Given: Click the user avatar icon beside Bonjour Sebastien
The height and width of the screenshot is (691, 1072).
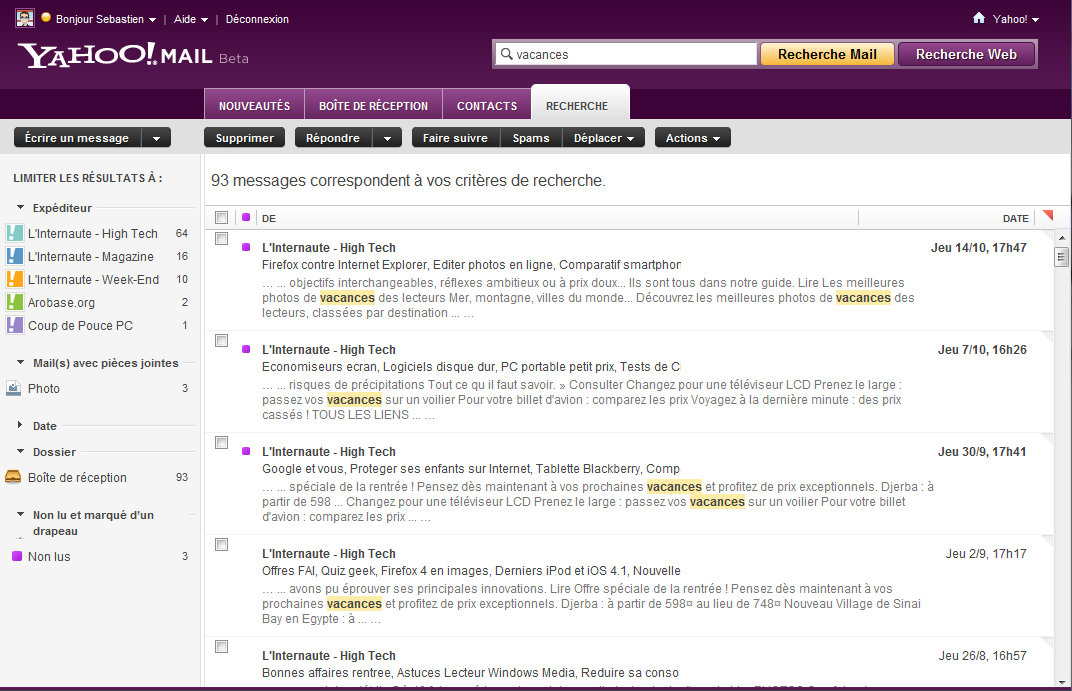Looking at the screenshot, I should (25, 18).
